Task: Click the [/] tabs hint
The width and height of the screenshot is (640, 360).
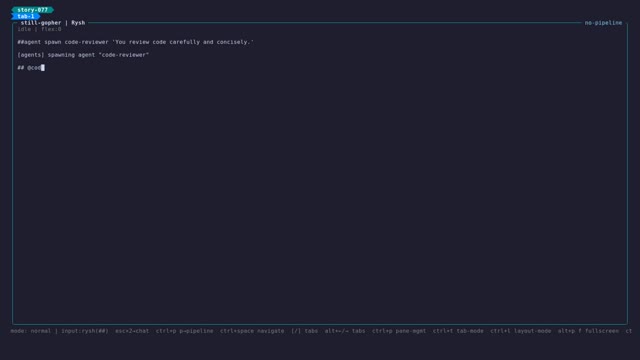Action: [x=304, y=331]
